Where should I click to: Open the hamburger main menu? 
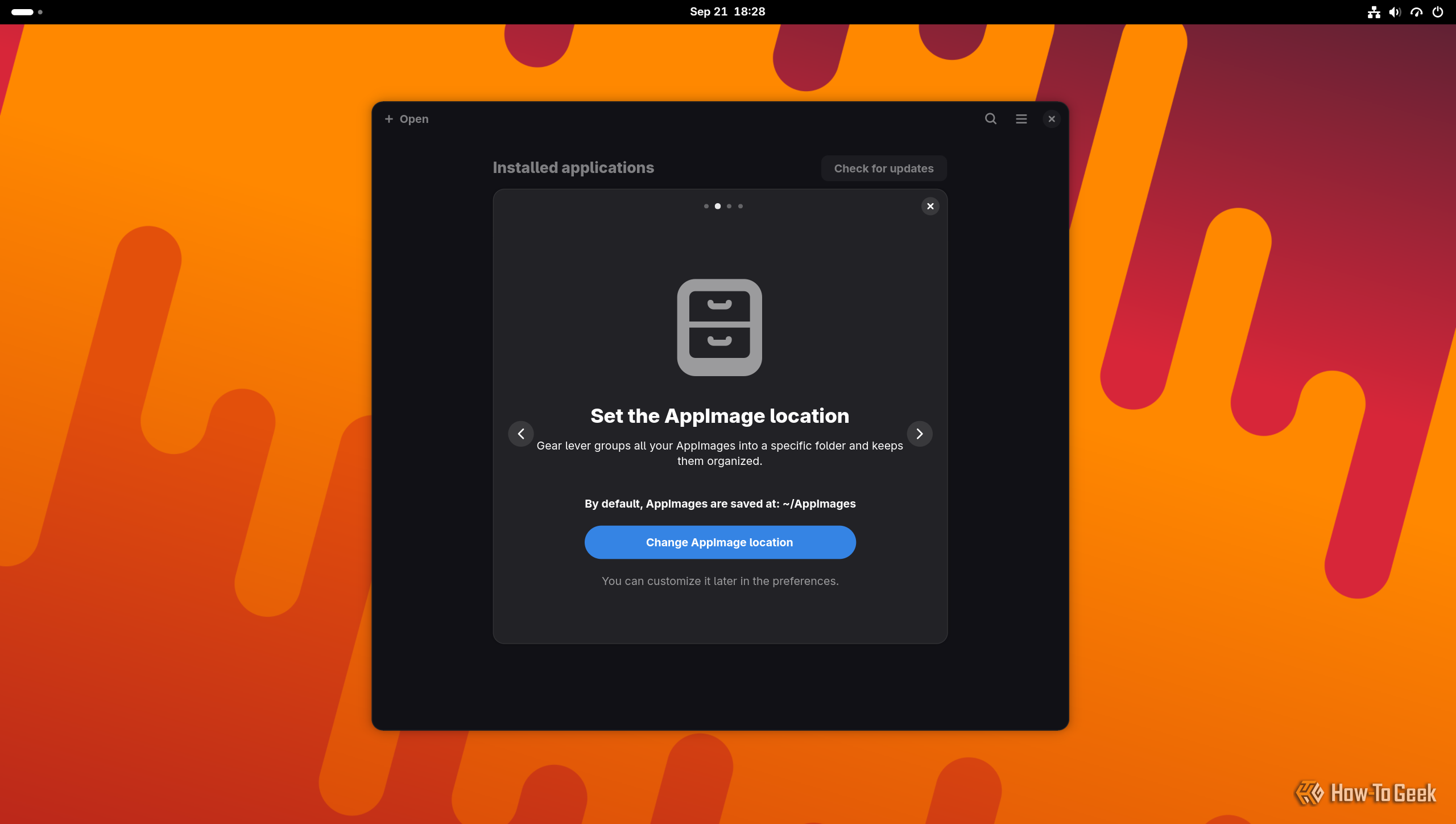1021,119
